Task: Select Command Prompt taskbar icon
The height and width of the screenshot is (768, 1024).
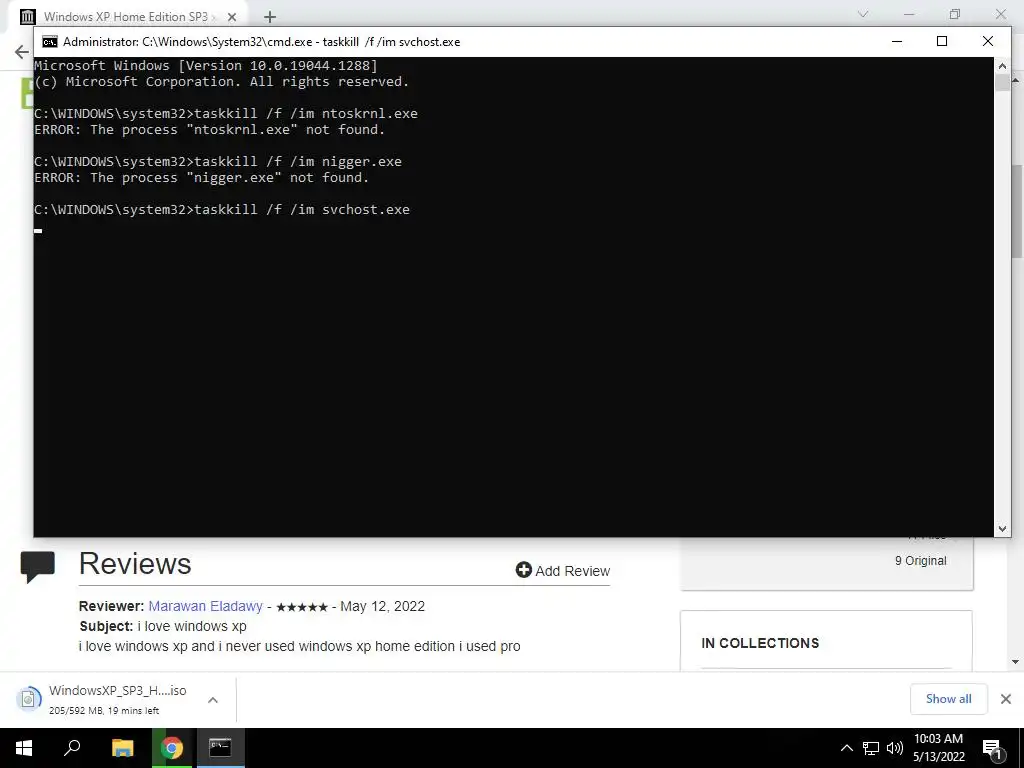Action: click(x=220, y=748)
